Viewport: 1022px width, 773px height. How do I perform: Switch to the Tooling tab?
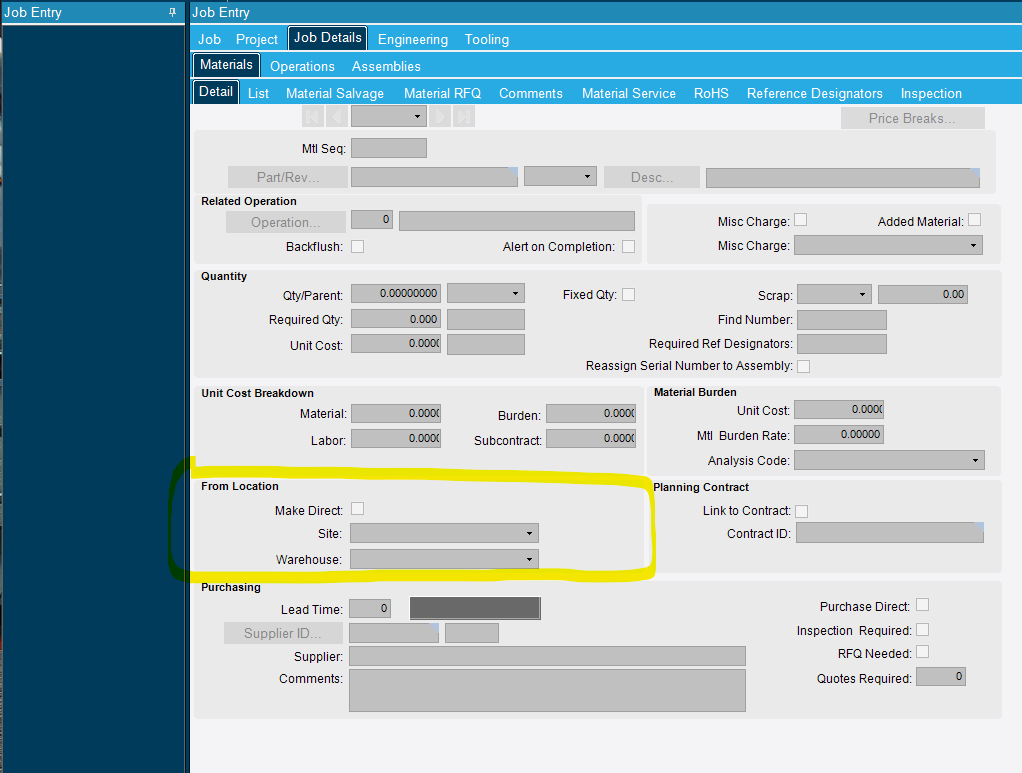[x=486, y=39]
